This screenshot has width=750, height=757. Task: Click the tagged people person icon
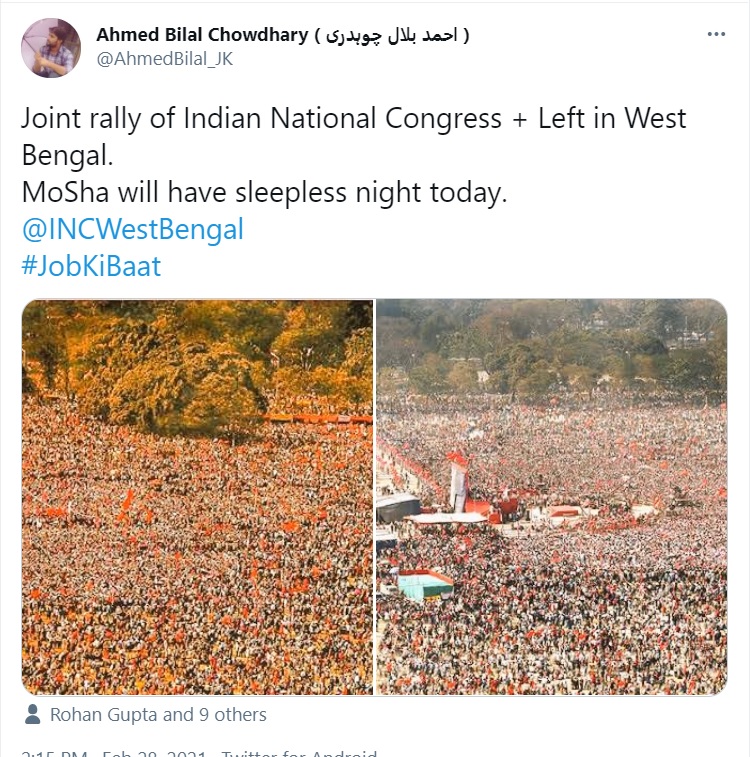coord(33,714)
